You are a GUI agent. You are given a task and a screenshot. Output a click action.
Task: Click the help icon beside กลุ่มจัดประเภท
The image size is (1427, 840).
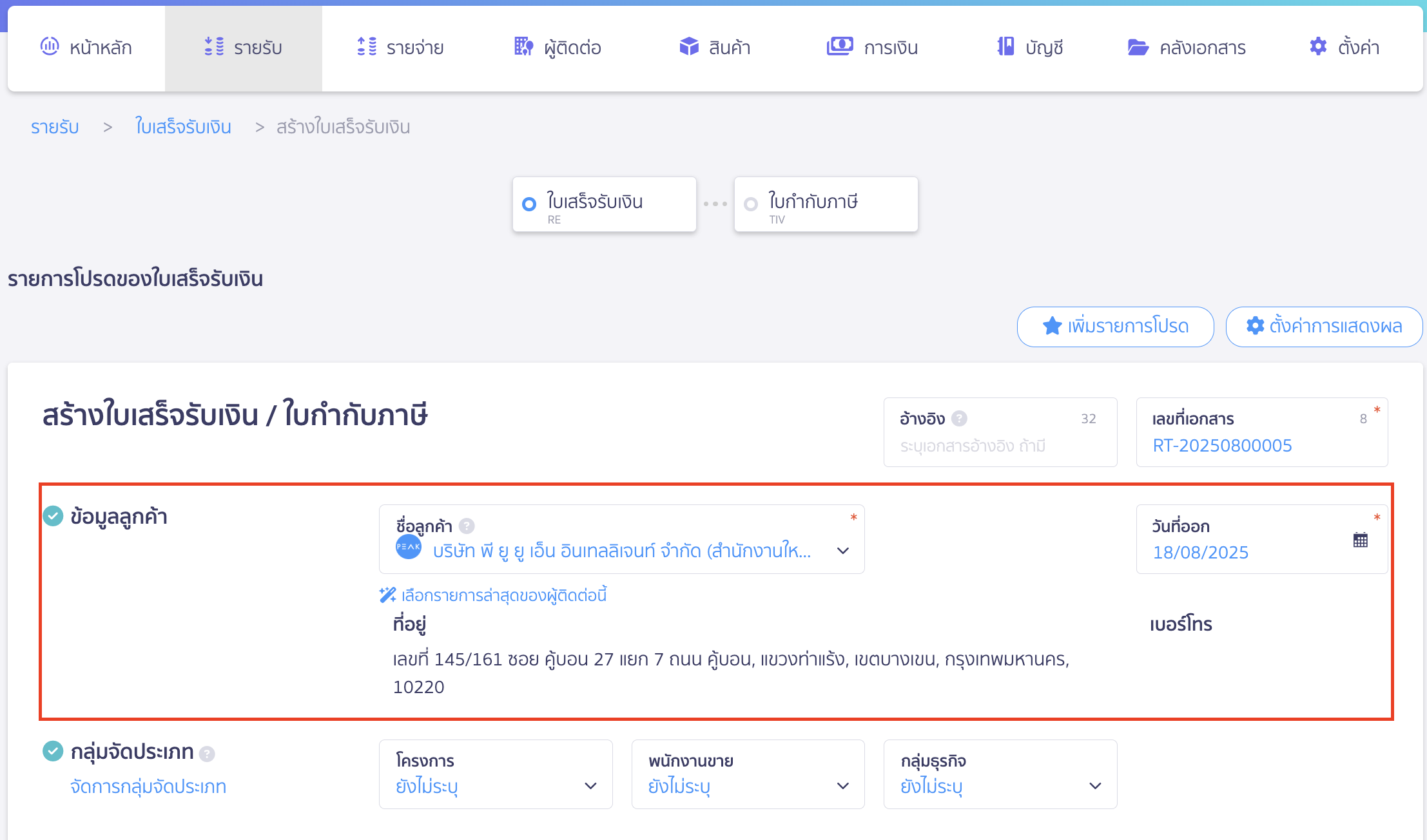[x=207, y=754]
